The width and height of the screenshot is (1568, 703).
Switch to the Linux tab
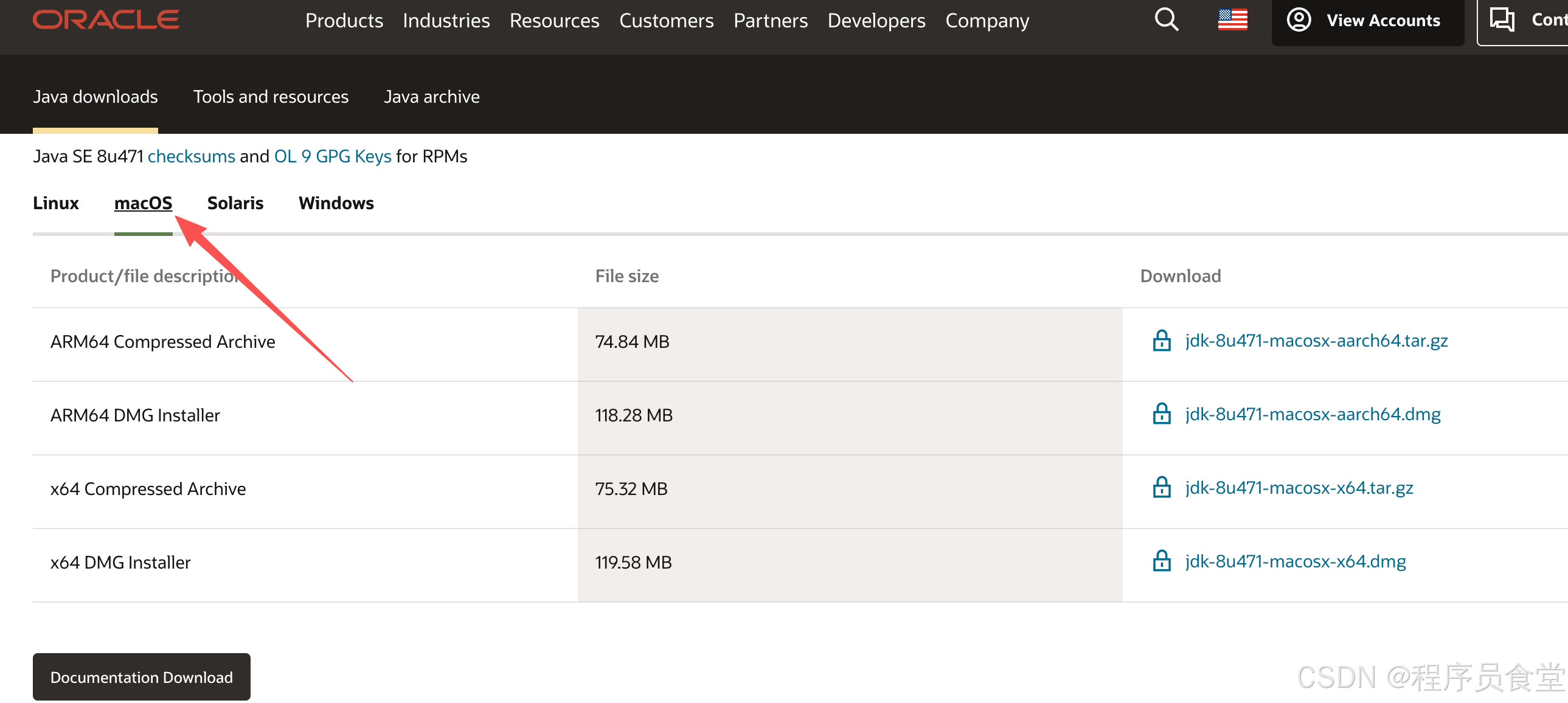(x=55, y=203)
